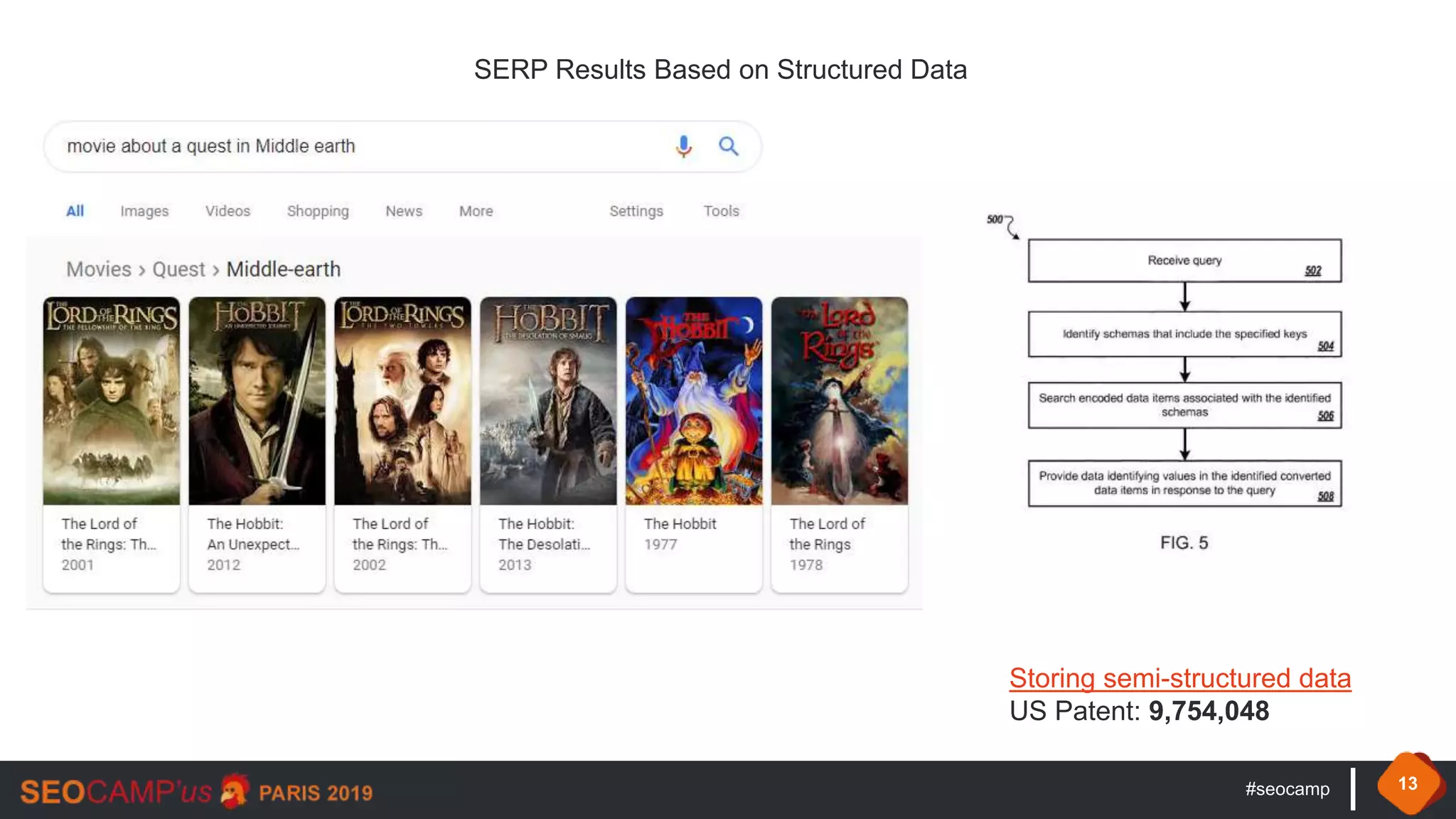Click the slide title about SERP Results
This screenshot has height=819, width=1456.
[x=720, y=70]
